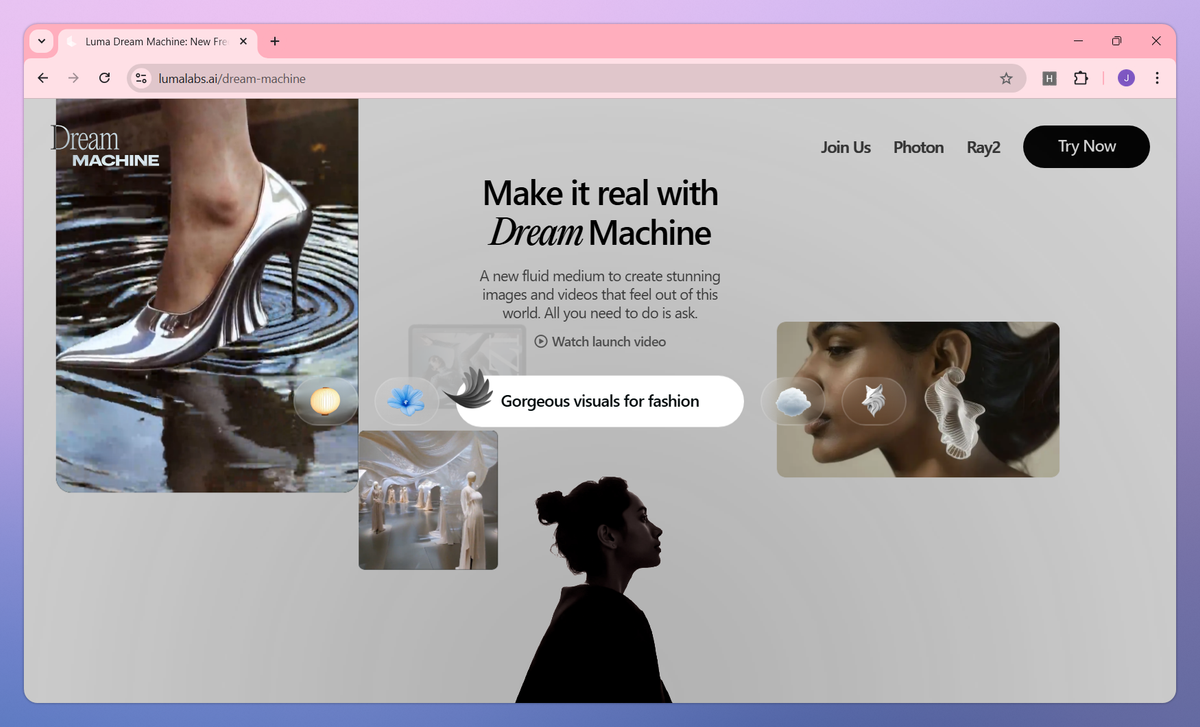Click the browser back arrow
1200x727 pixels.
(42, 78)
